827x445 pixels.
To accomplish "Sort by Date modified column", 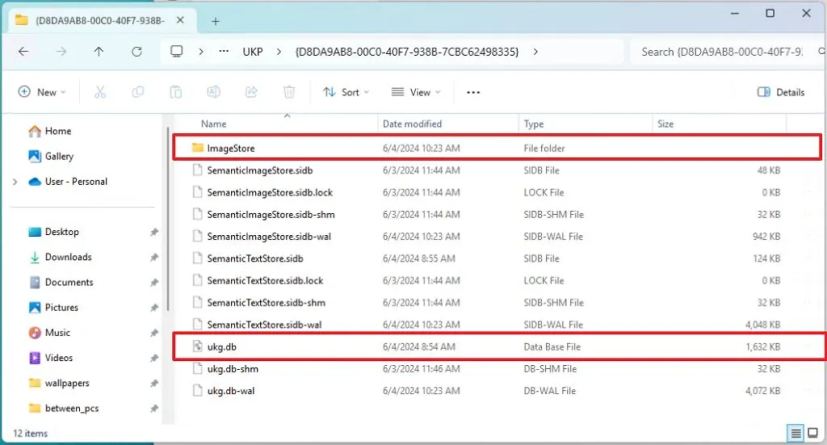I will click(412, 124).
